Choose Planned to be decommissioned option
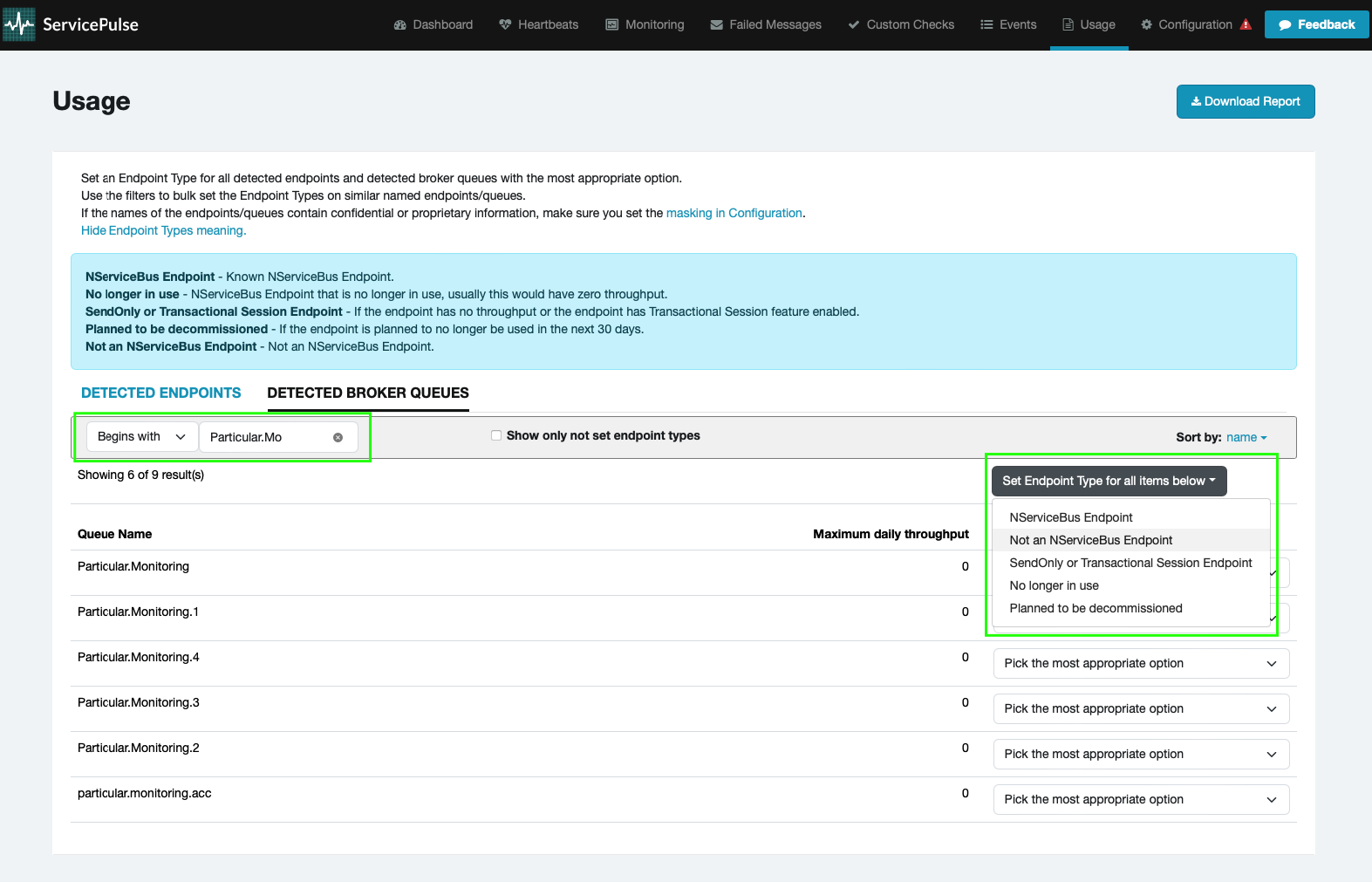Viewport: 1372px width, 882px height. [x=1130, y=608]
